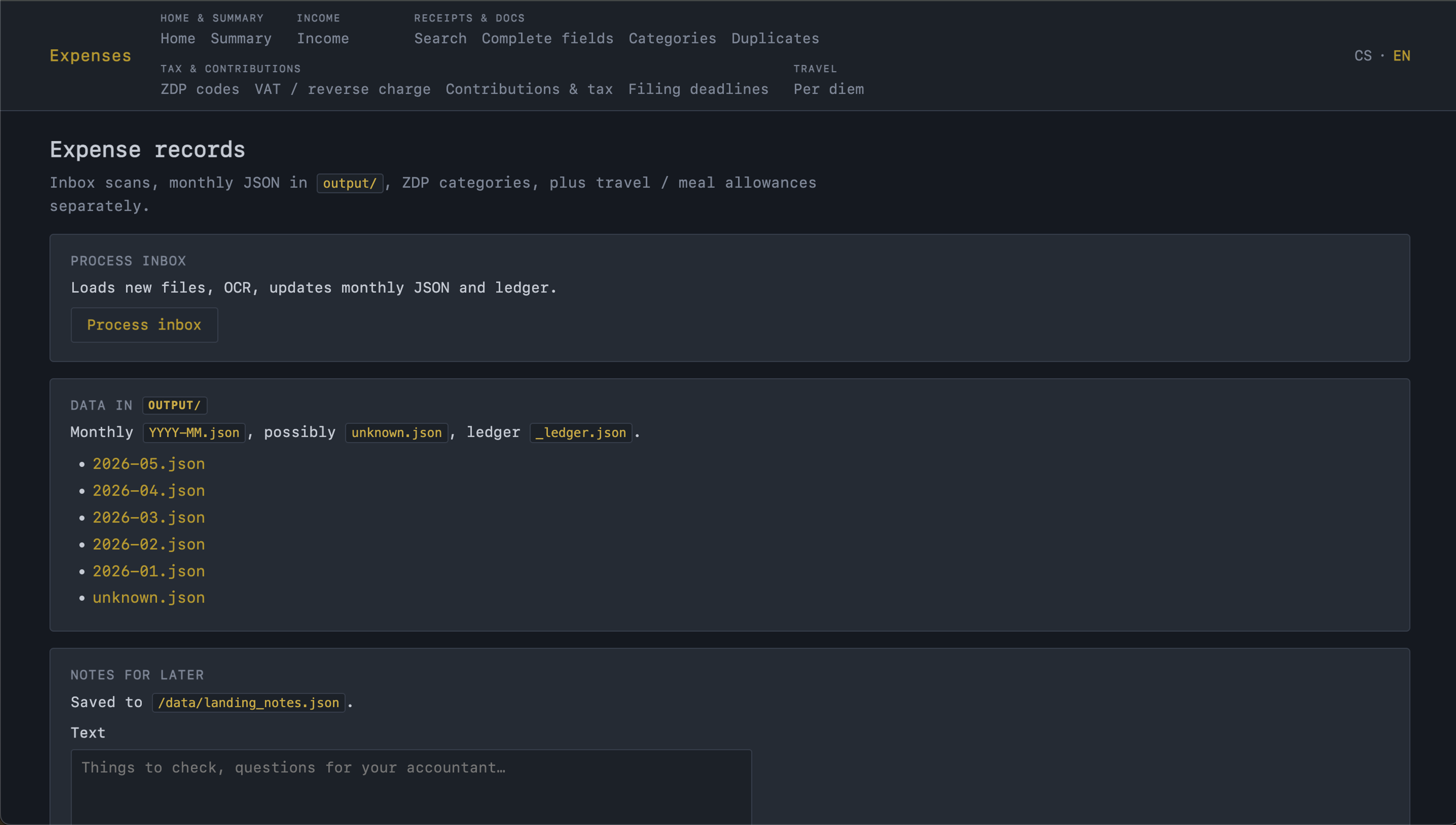Click the Process inbox button
Image resolution: width=1456 pixels, height=825 pixels.
[144, 325]
